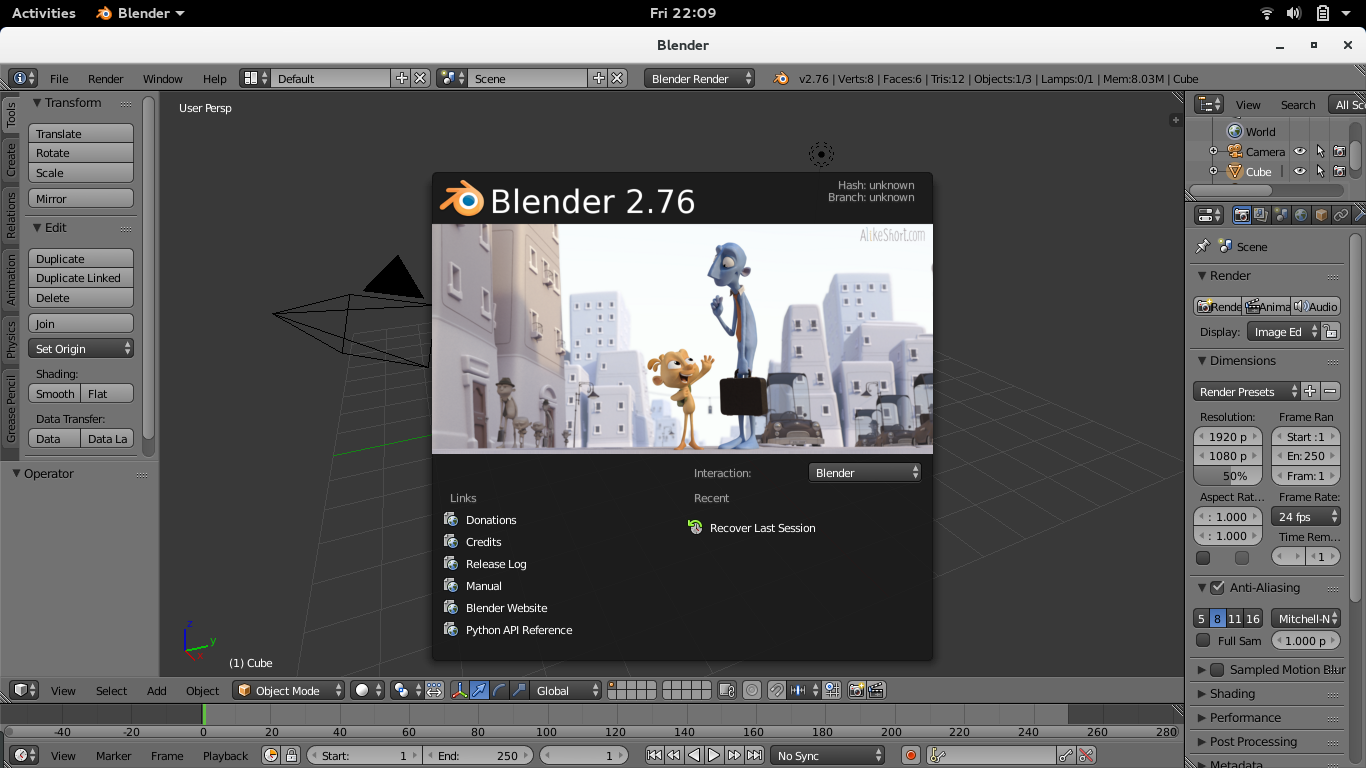Toggle the 3D manipulator axes icon
The height and width of the screenshot is (768, 1366).
tap(459, 691)
